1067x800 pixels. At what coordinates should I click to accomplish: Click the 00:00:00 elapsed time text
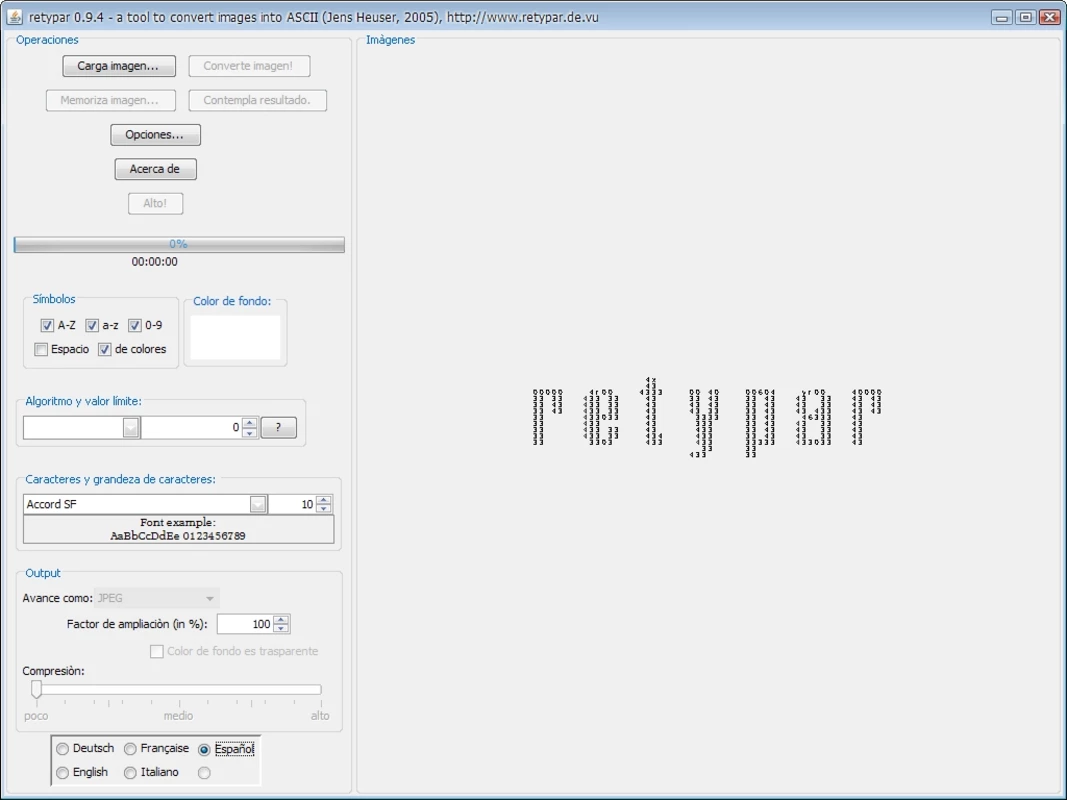click(154, 262)
